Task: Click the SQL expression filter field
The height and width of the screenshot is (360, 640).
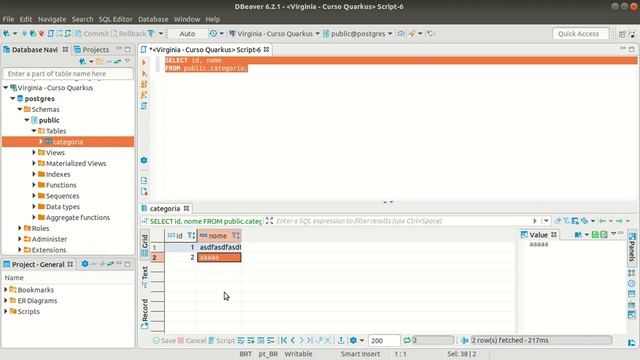Action: point(402,221)
